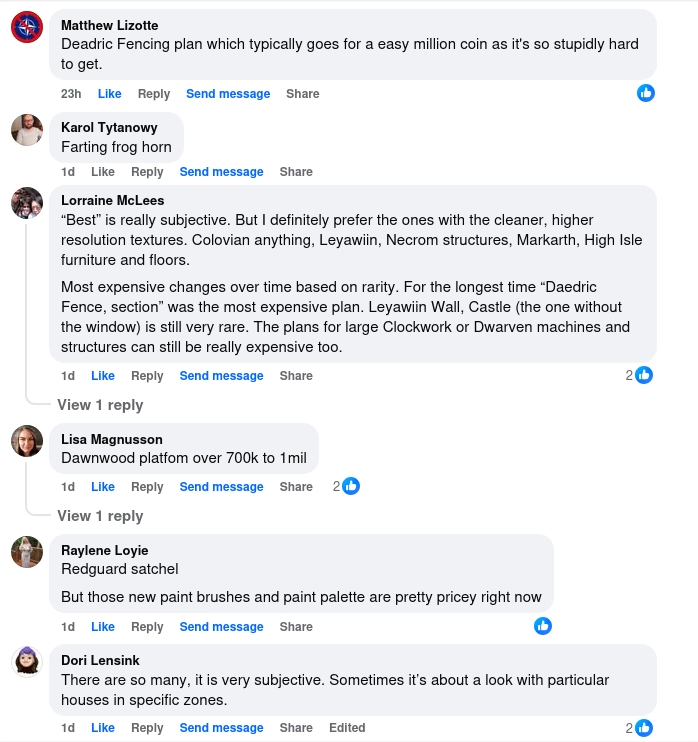Click Lorraine McLees' avatar image

pos(26,203)
